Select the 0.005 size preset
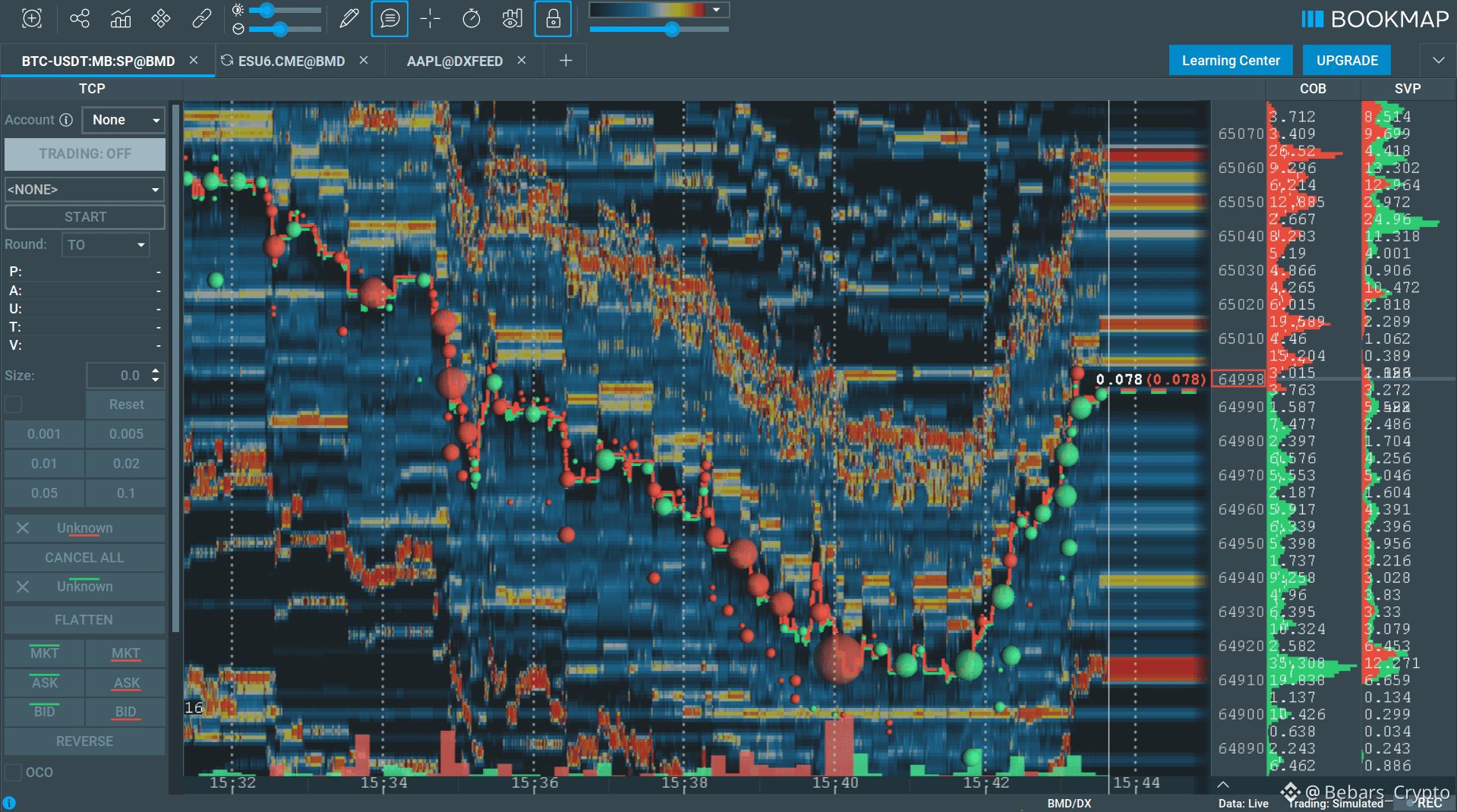 pos(126,434)
